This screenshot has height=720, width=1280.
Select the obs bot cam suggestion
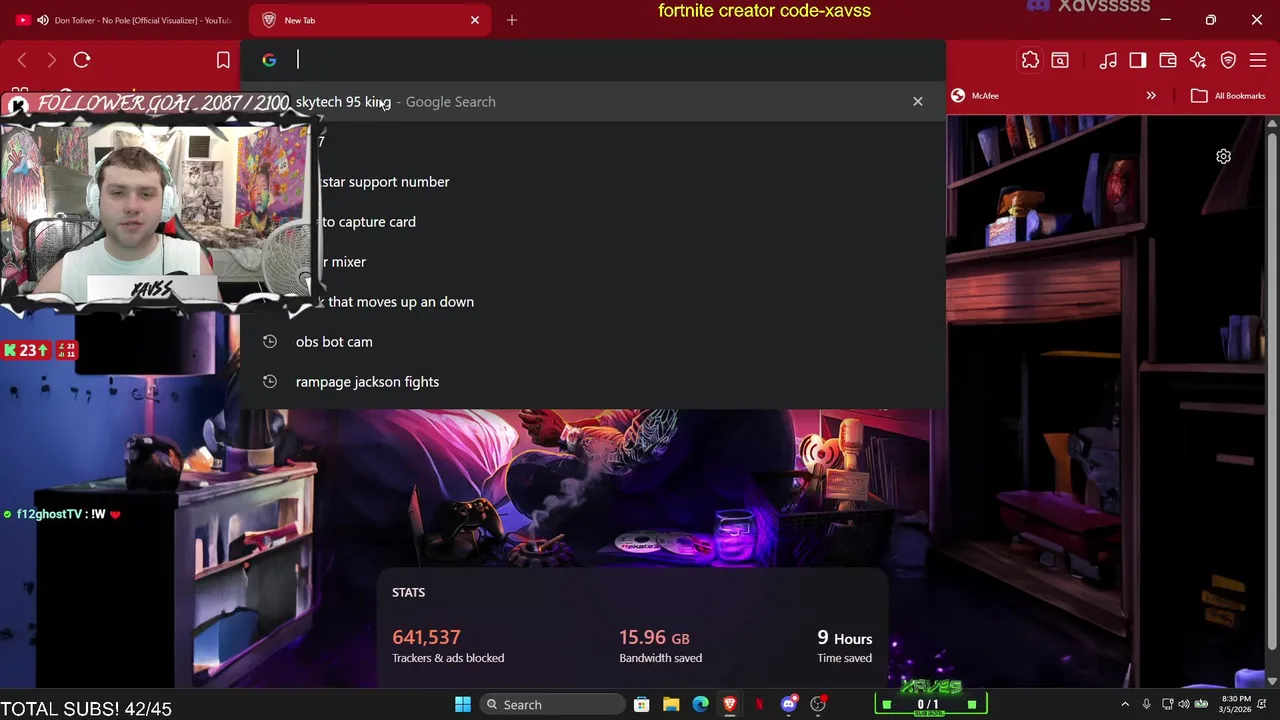[x=593, y=341]
